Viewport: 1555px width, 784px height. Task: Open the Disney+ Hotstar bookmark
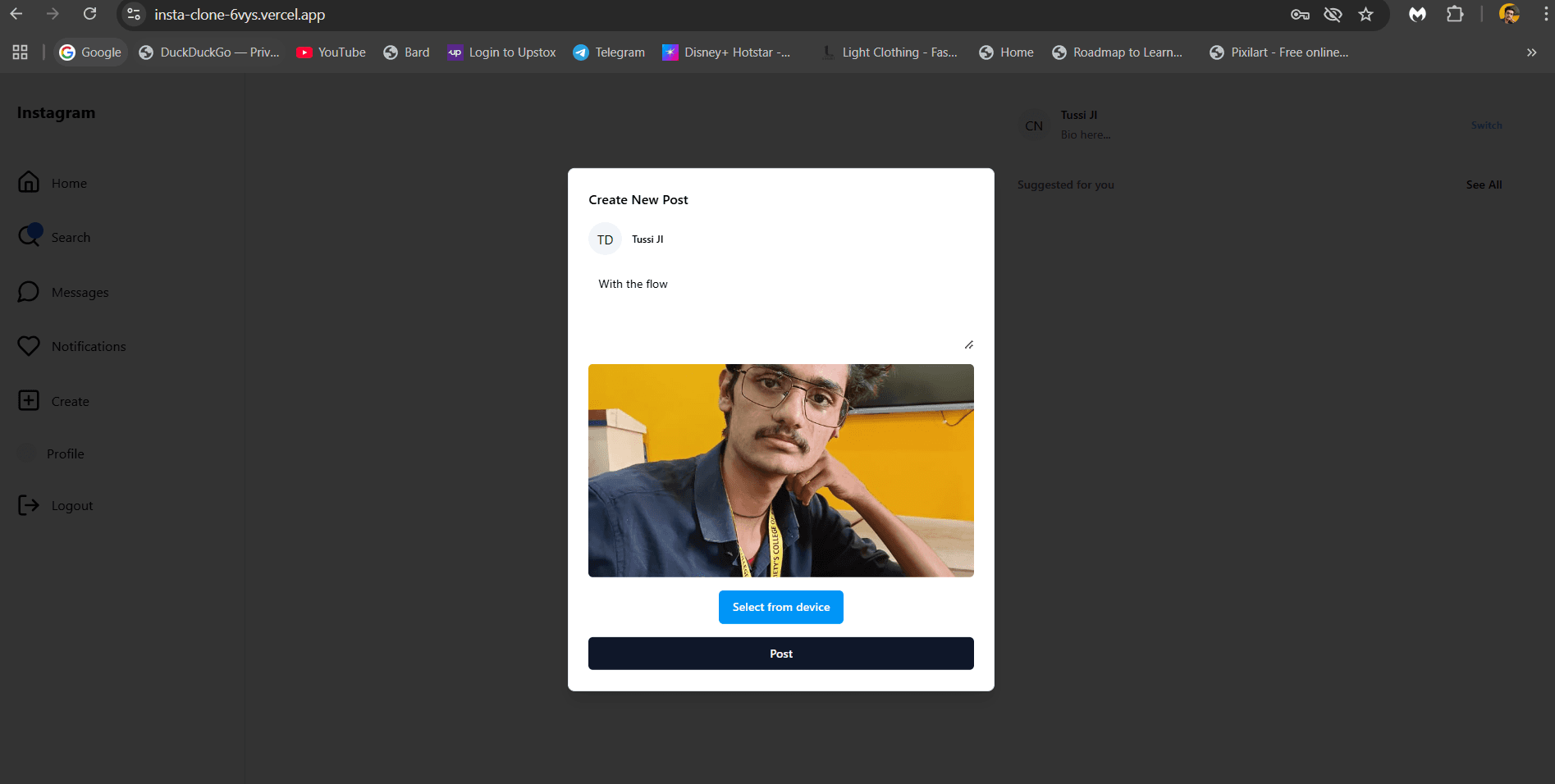point(727,52)
